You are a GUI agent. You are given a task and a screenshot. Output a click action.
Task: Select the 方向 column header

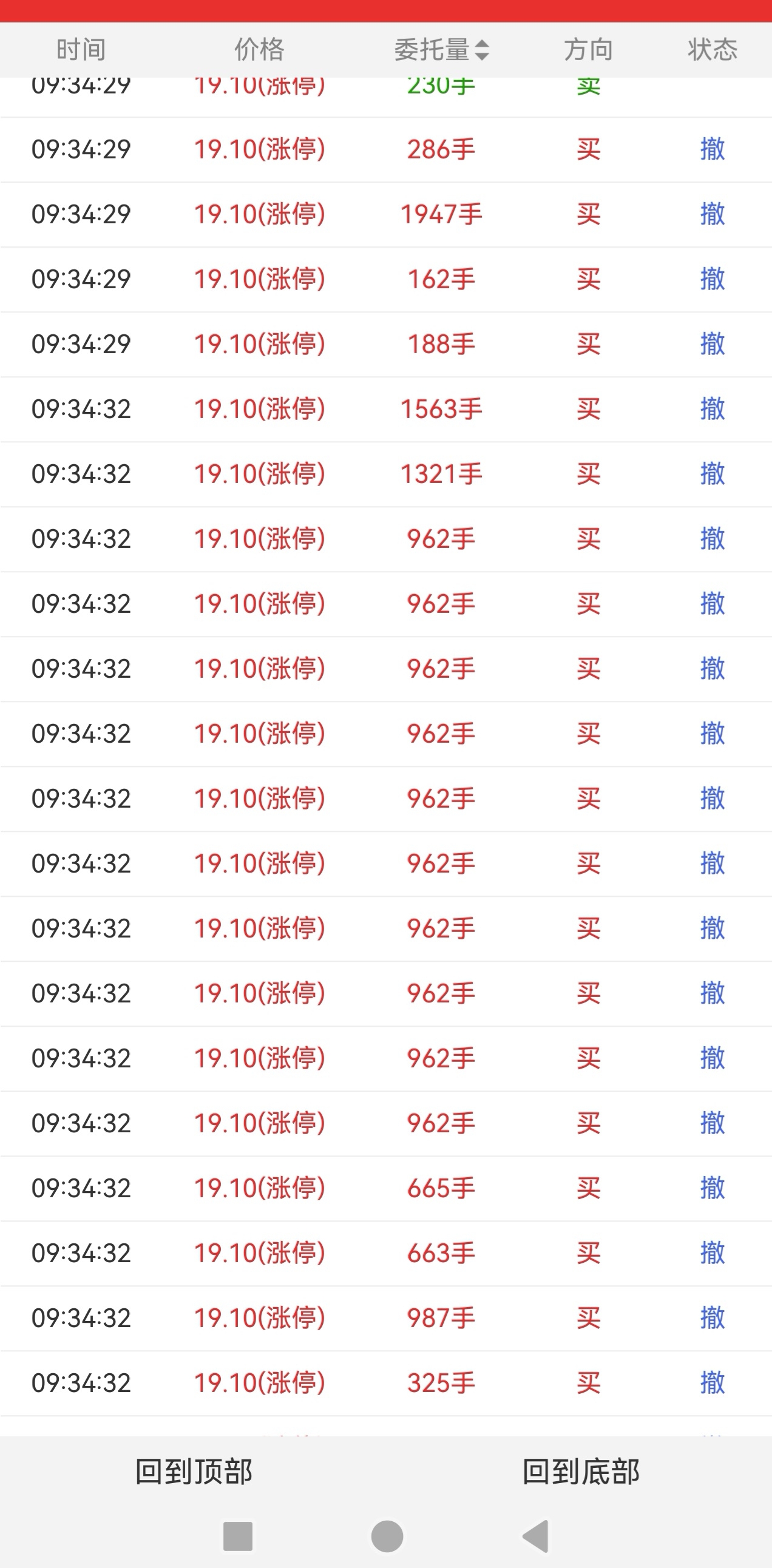click(x=588, y=50)
